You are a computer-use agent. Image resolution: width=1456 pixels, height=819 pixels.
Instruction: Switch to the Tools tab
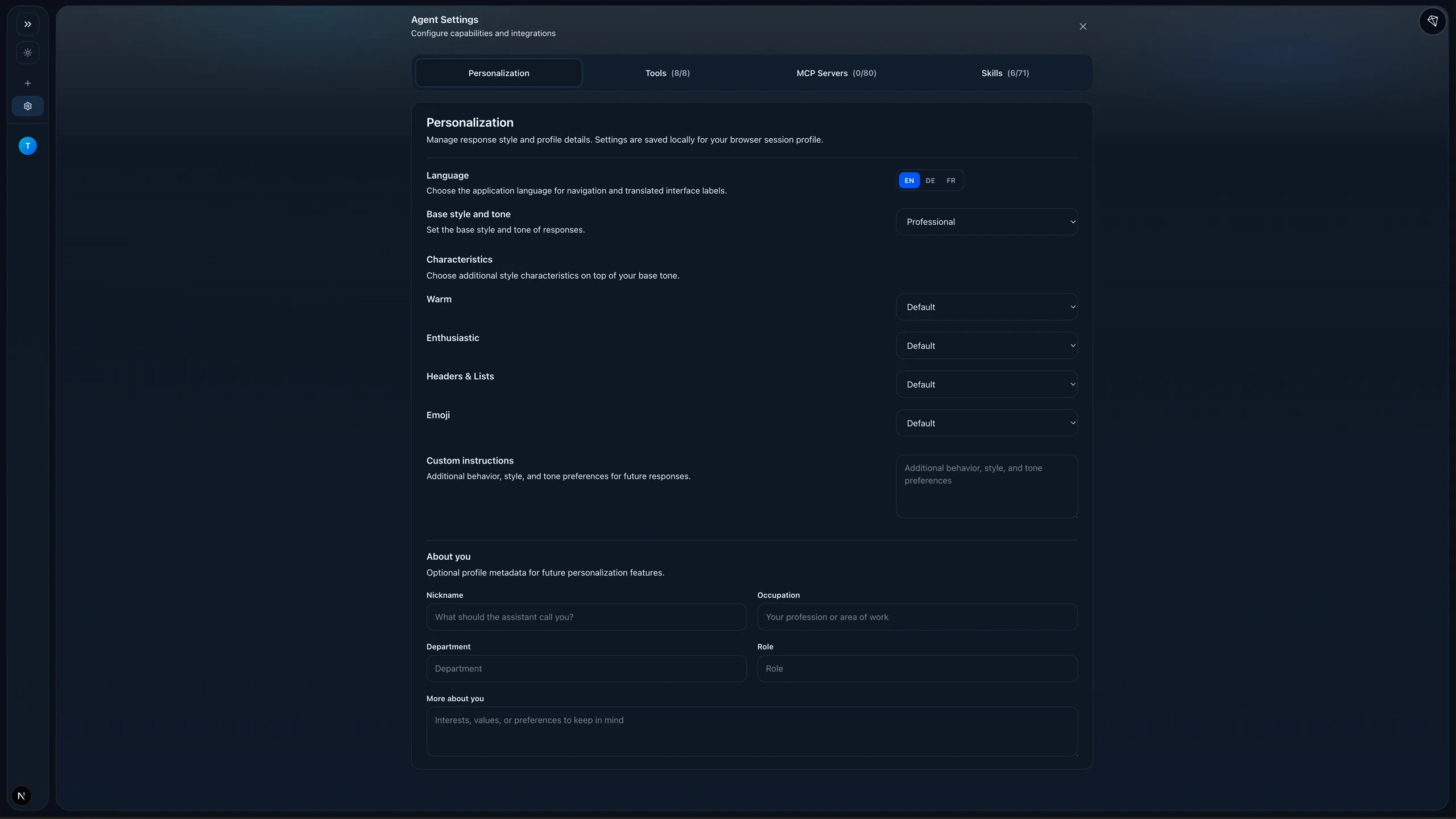coord(667,73)
